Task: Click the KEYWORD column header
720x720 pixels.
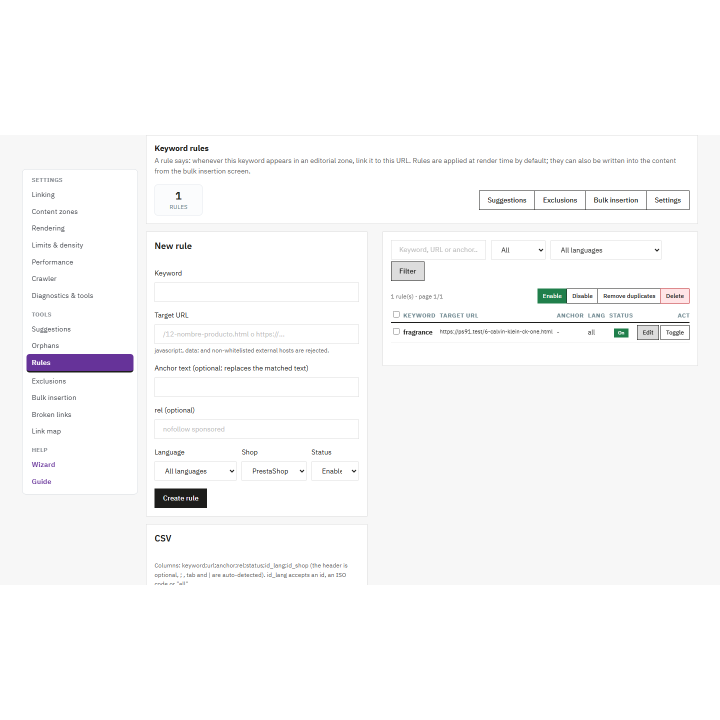Action: pos(419,315)
